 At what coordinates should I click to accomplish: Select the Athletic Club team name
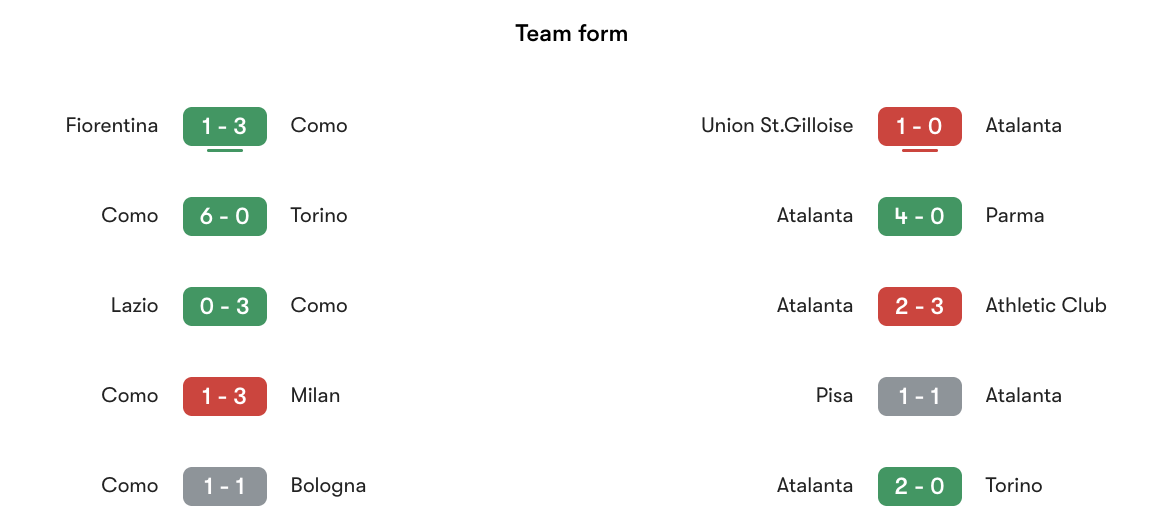point(1046,306)
